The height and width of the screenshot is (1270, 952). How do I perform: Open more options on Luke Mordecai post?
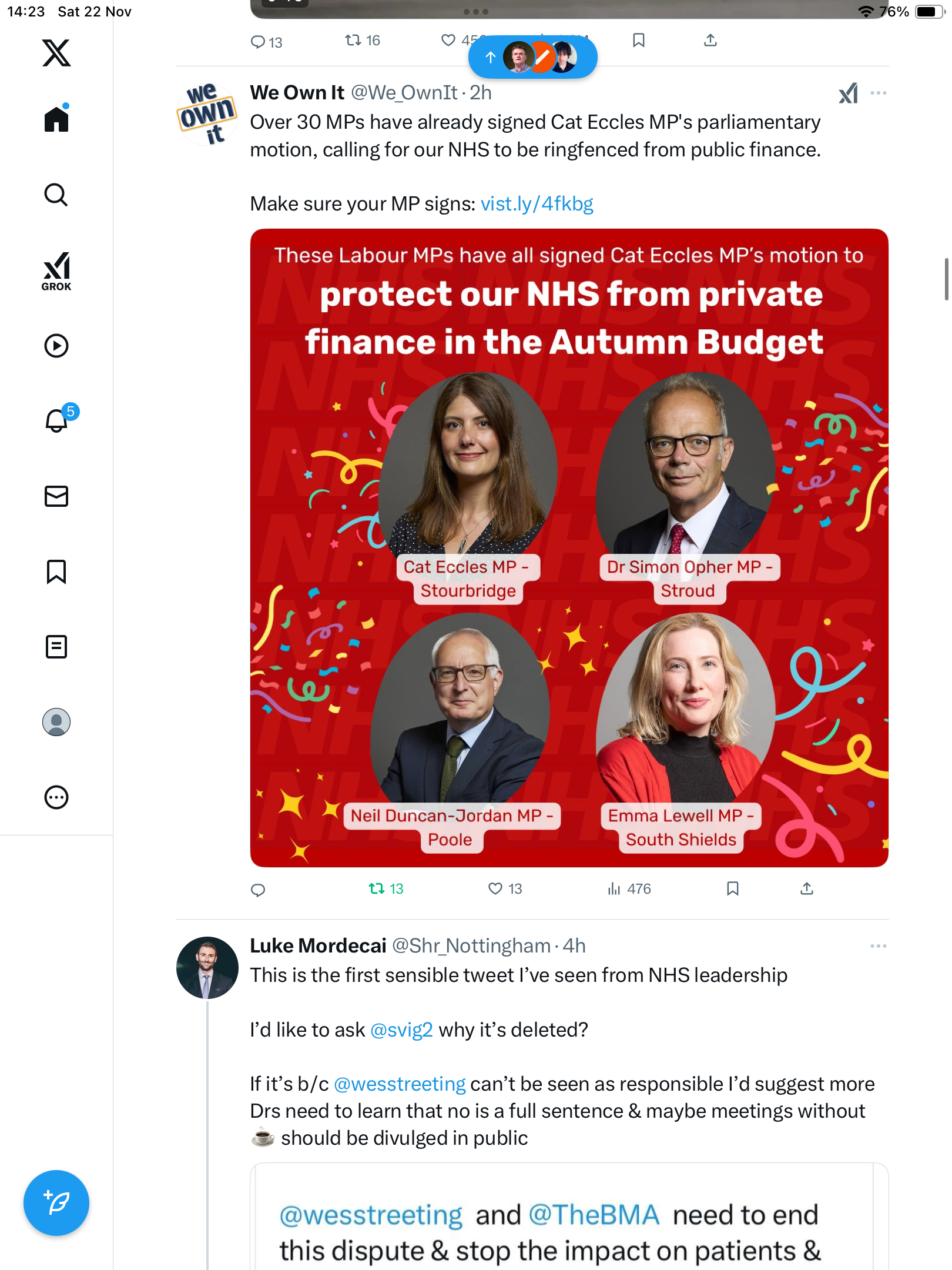(878, 946)
